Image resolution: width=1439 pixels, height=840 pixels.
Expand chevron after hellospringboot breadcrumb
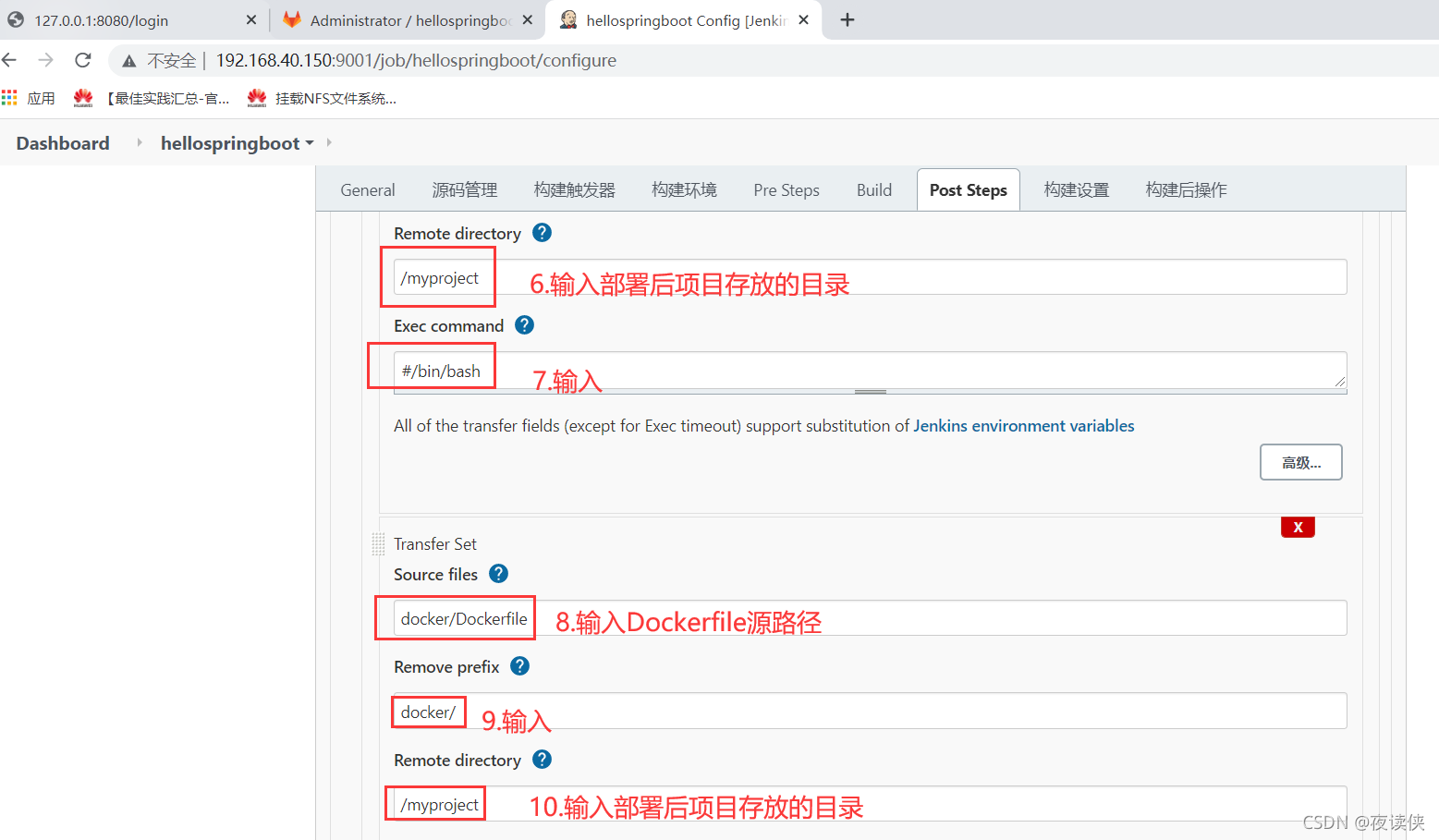point(329,142)
